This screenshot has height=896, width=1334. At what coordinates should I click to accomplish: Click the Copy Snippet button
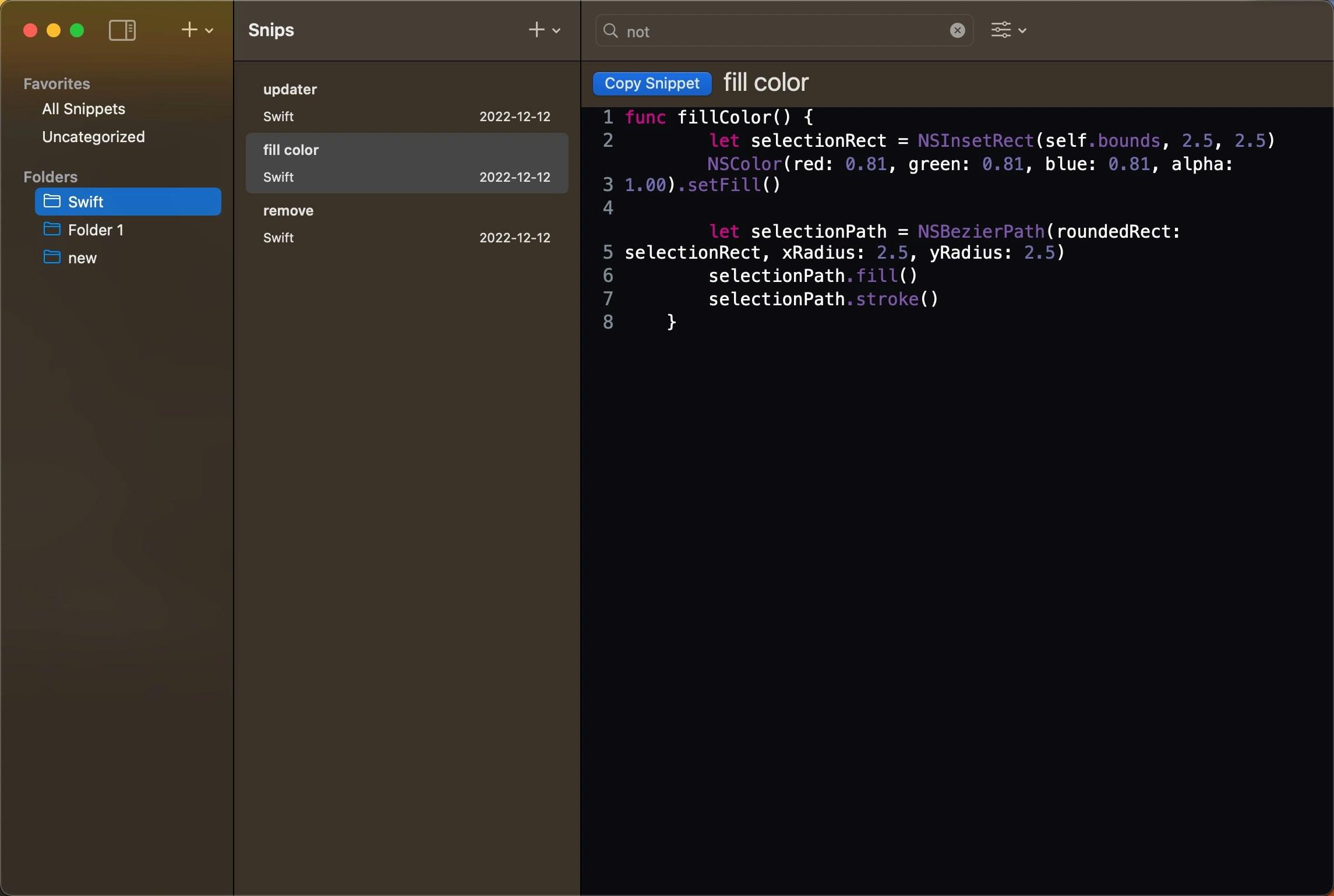(652, 83)
